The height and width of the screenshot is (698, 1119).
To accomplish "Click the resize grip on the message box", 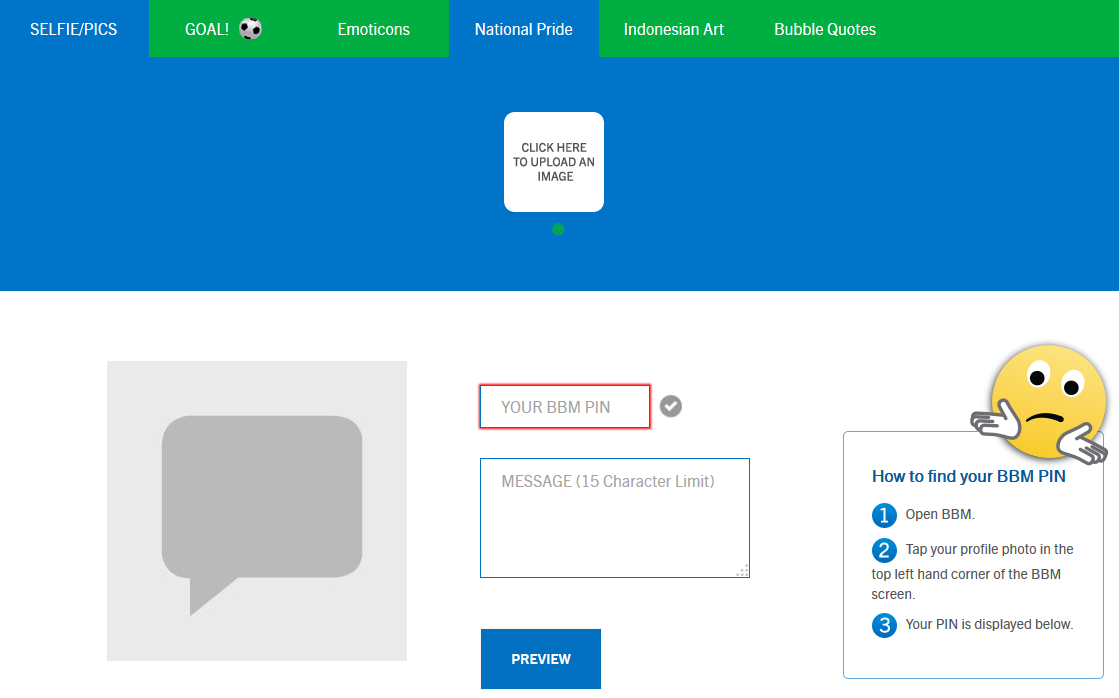I will point(742,570).
